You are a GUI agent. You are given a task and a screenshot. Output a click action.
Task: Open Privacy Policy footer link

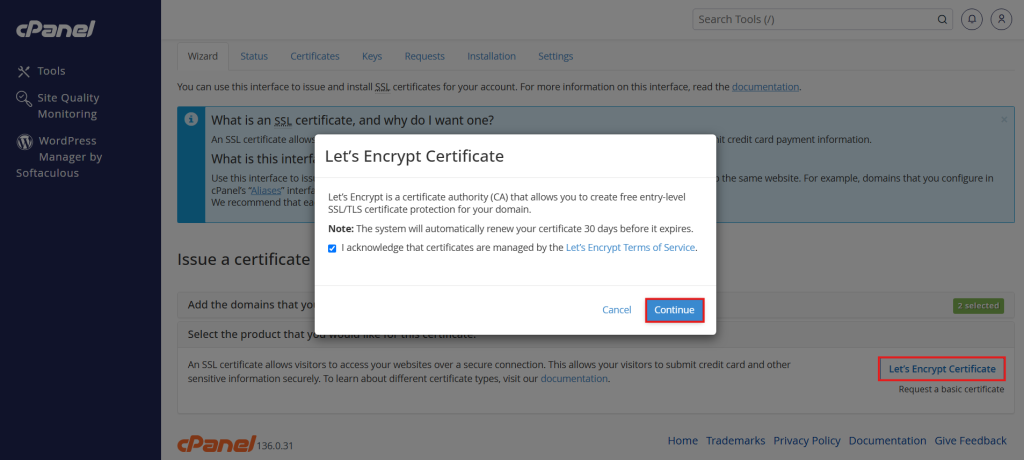pyautogui.click(x=807, y=441)
